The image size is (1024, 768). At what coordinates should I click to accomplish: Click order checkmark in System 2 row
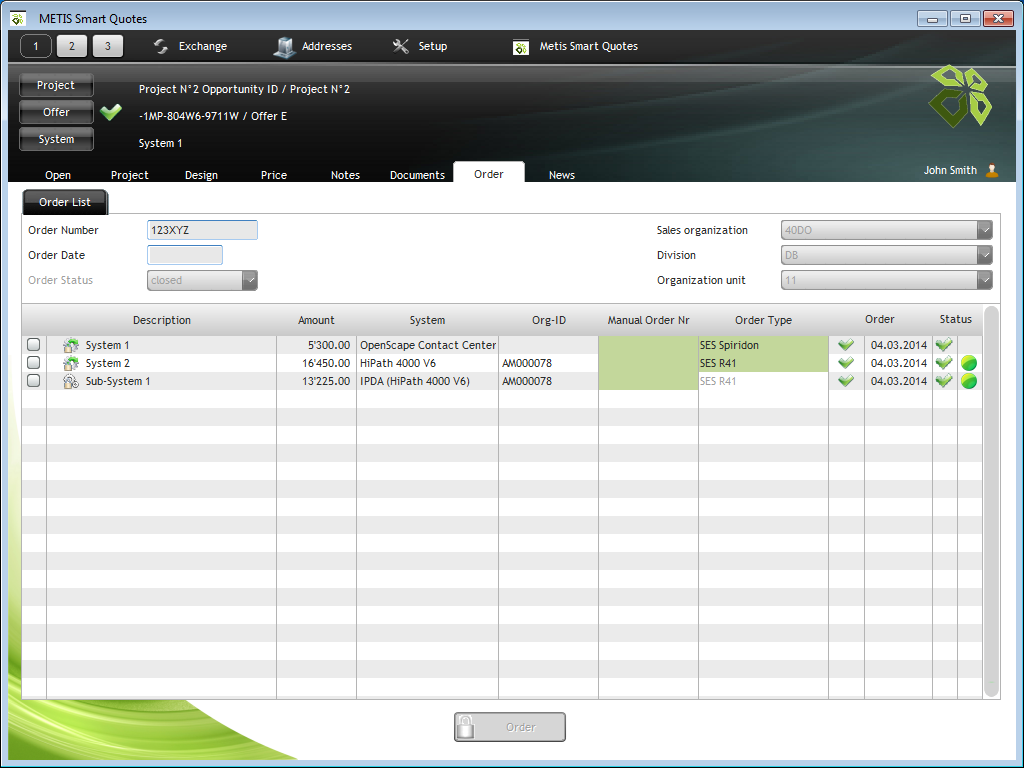(x=846, y=362)
